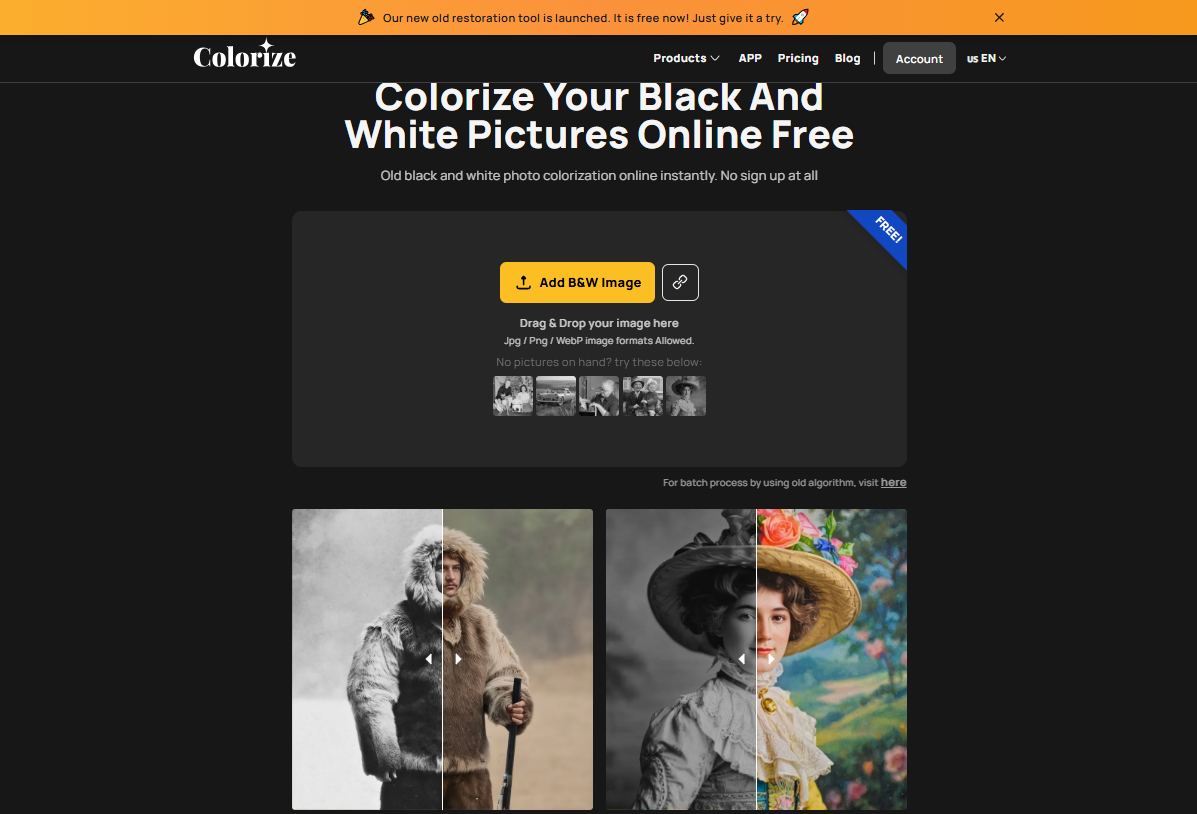Expand the Products dropdown menu

coord(686,58)
